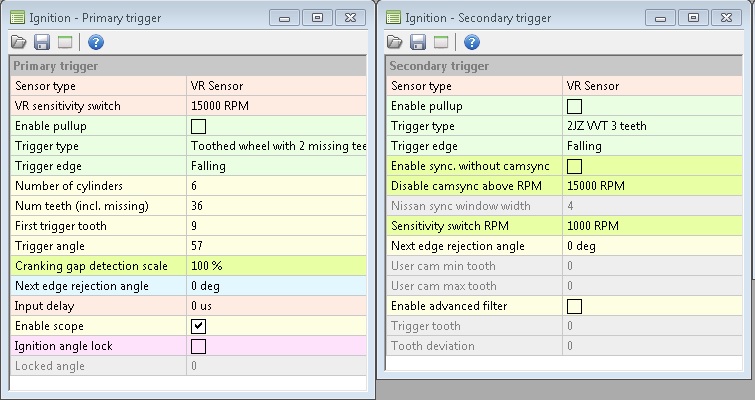Click the Sensitivity switch RPM value 1000 RPM
This screenshot has height=400, width=755.
point(654,226)
